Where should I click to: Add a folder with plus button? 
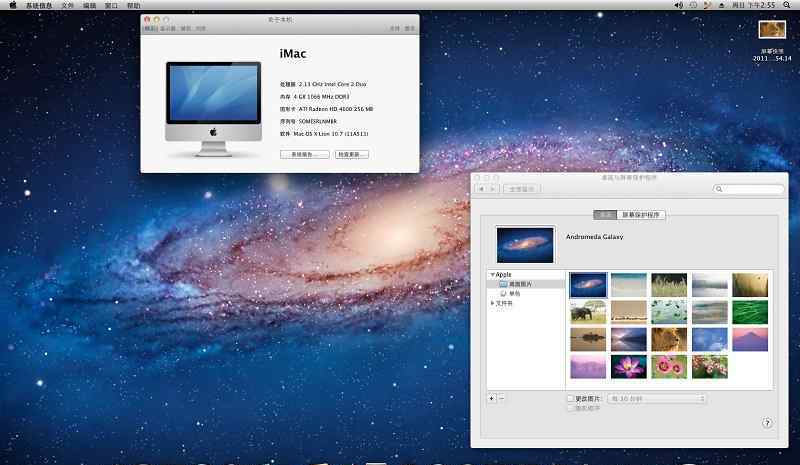click(492, 398)
